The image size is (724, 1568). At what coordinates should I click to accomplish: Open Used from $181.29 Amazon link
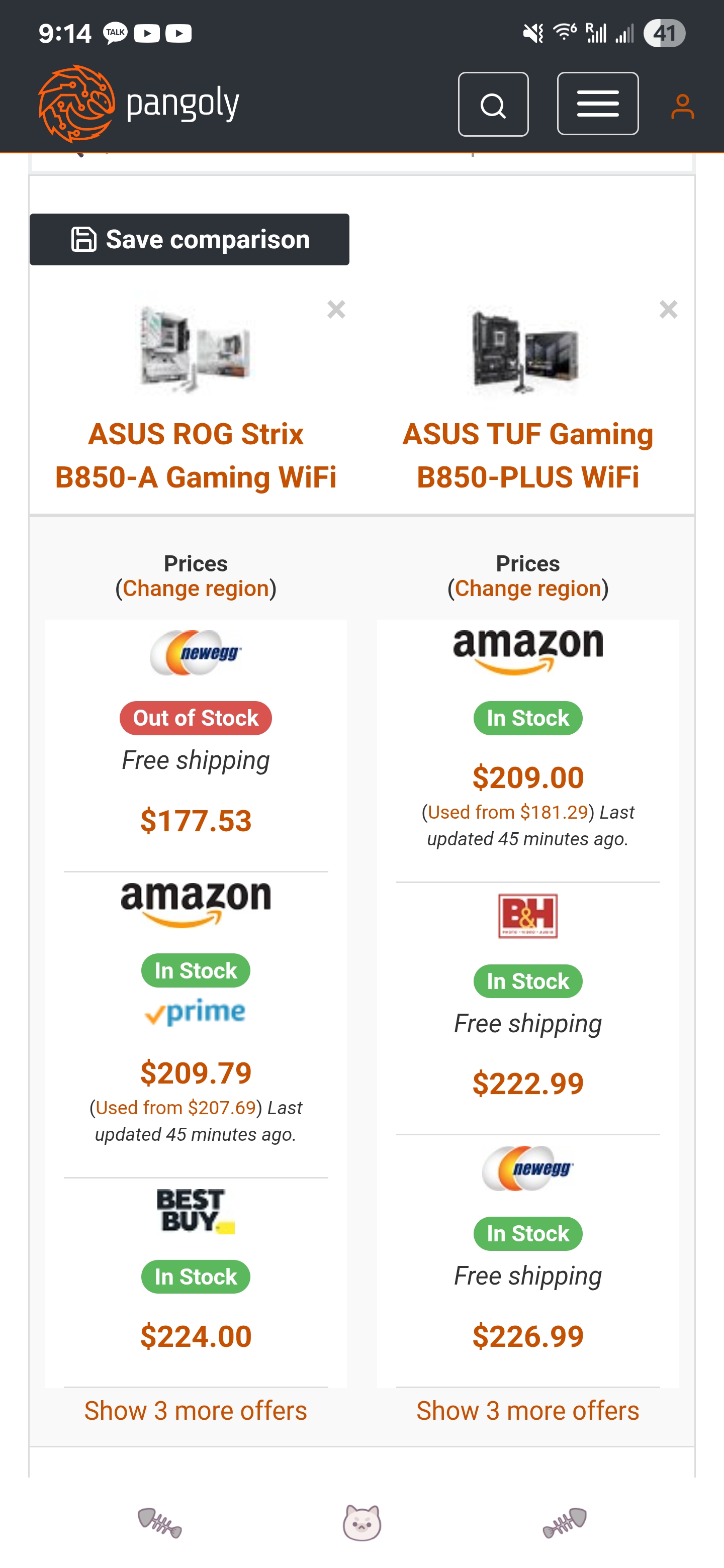[x=508, y=812]
